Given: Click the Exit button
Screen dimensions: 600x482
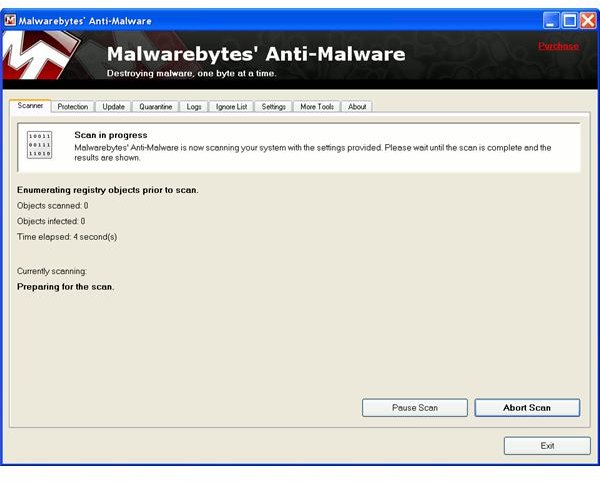Looking at the screenshot, I should pyautogui.click(x=547, y=446).
